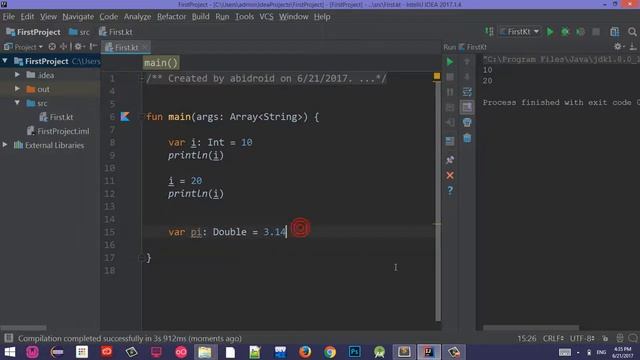Open Windows Start button
The width and height of the screenshot is (640, 360).
pos(10,352)
